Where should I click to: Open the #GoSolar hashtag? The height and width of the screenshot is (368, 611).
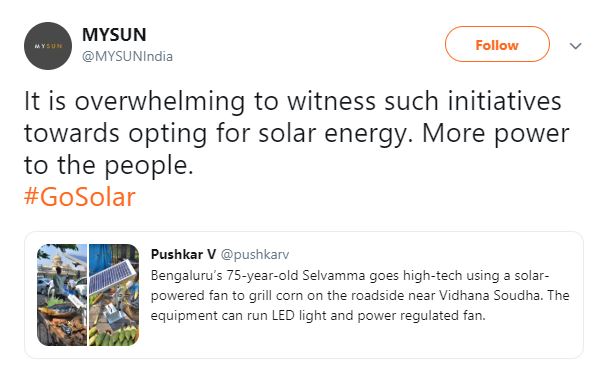point(80,197)
